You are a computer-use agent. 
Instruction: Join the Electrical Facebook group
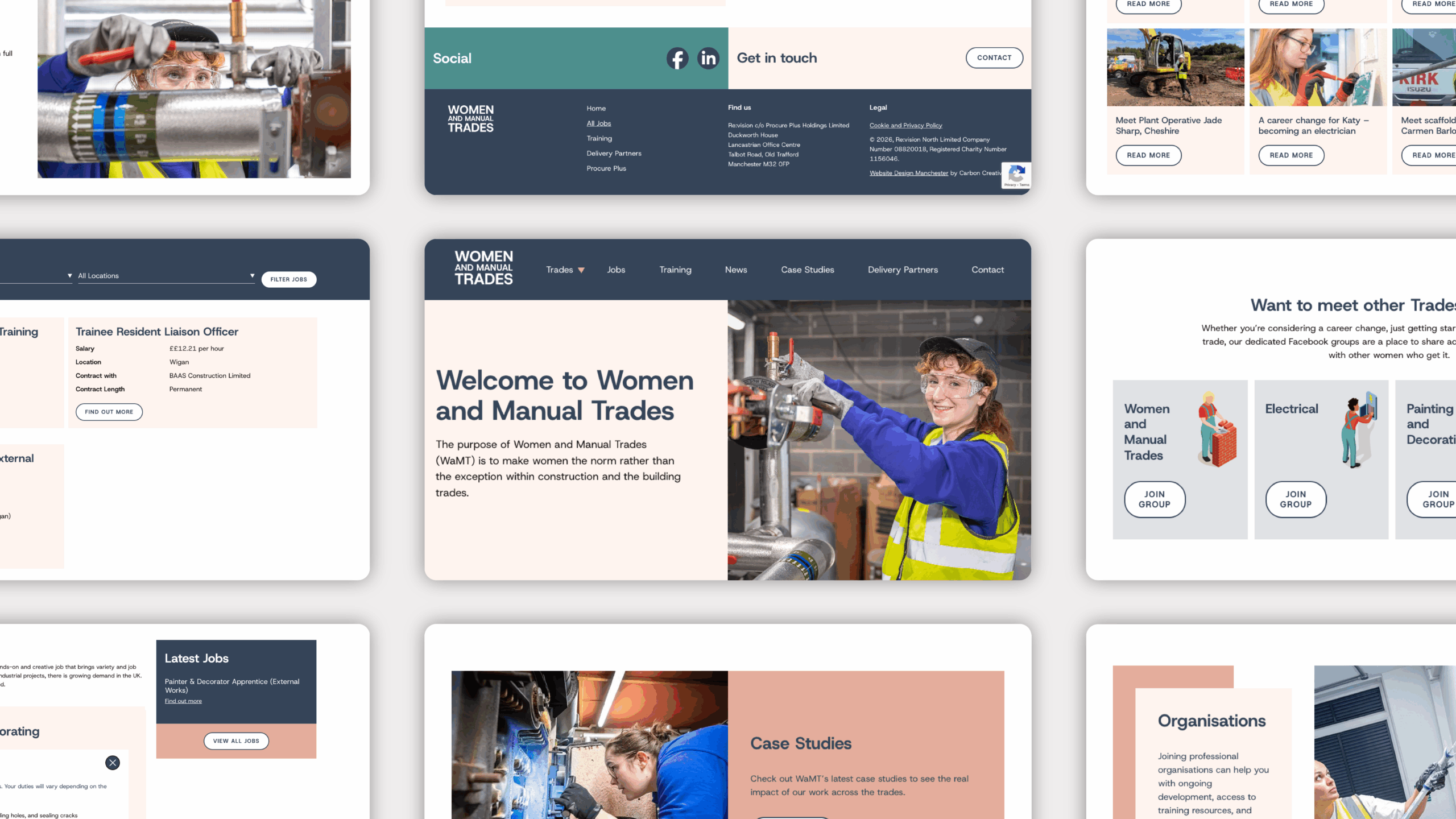pyautogui.click(x=1296, y=499)
